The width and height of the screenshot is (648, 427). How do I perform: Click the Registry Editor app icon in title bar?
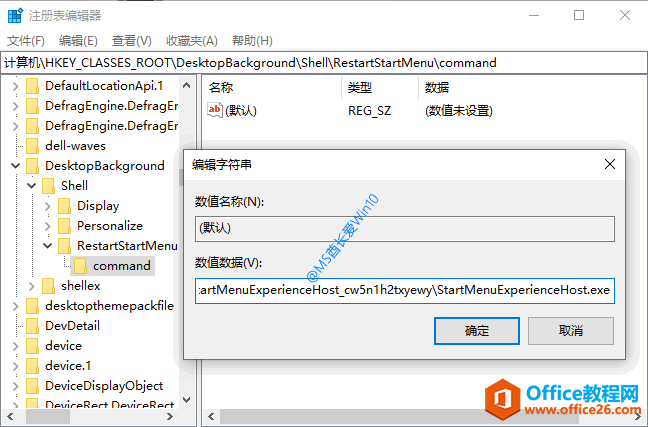click(15, 15)
